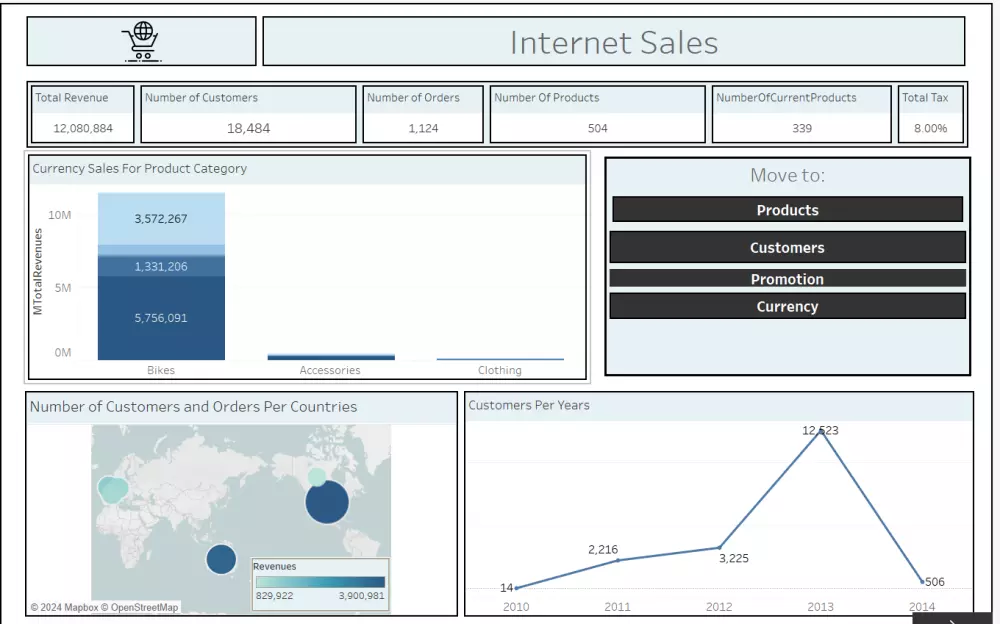Click the Internet Sales title banner
This screenshot has height=624, width=1000.
coord(614,42)
